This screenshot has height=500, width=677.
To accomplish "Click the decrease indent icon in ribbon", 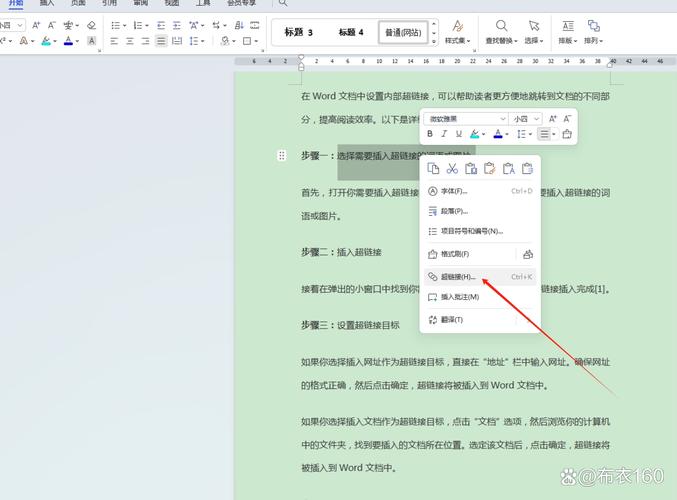I will [x=161, y=25].
